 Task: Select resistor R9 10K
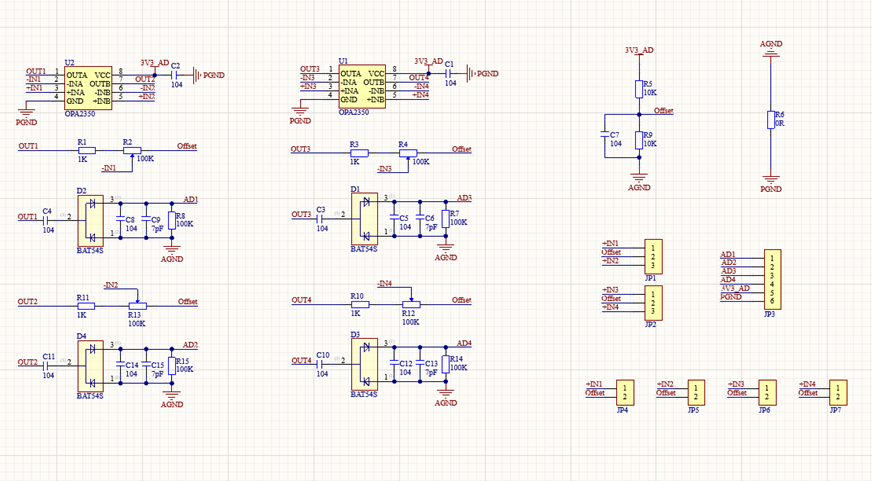(x=639, y=140)
